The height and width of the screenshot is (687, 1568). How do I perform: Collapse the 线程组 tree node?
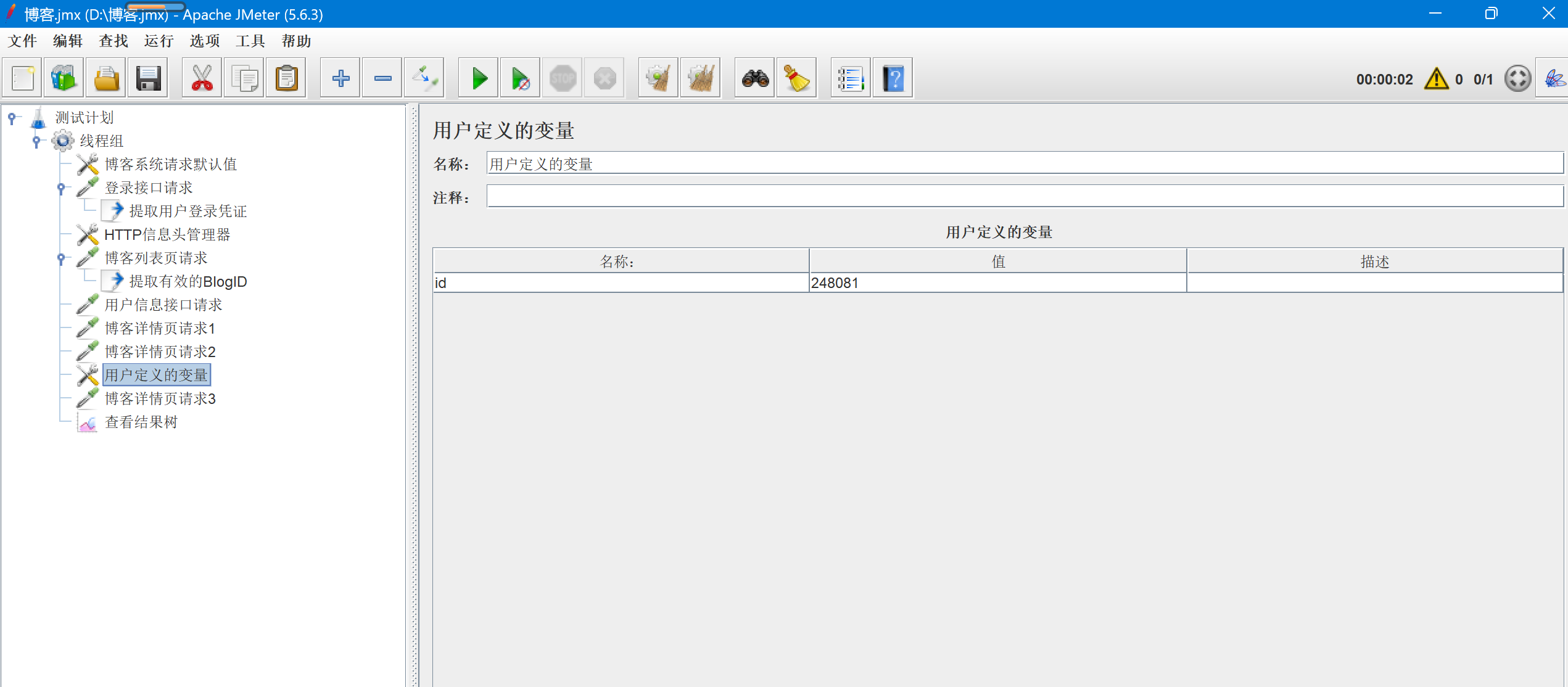[x=36, y=141]
